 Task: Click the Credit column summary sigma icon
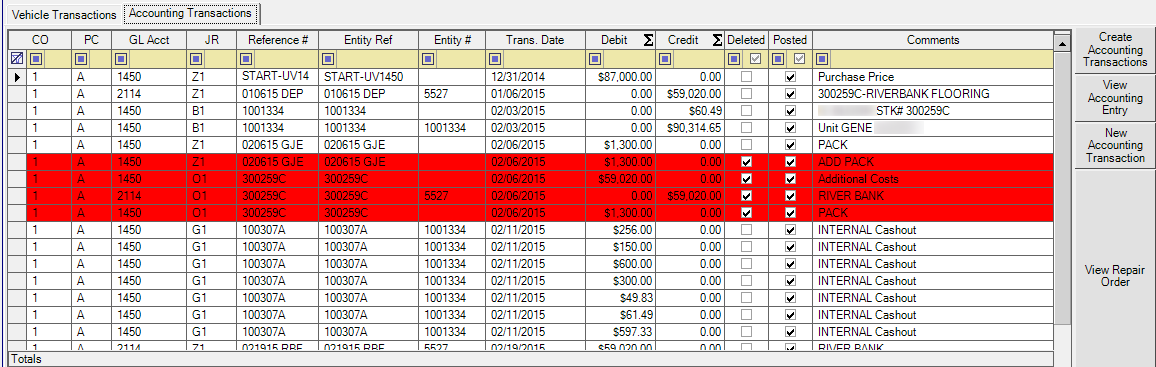(717, 41)
